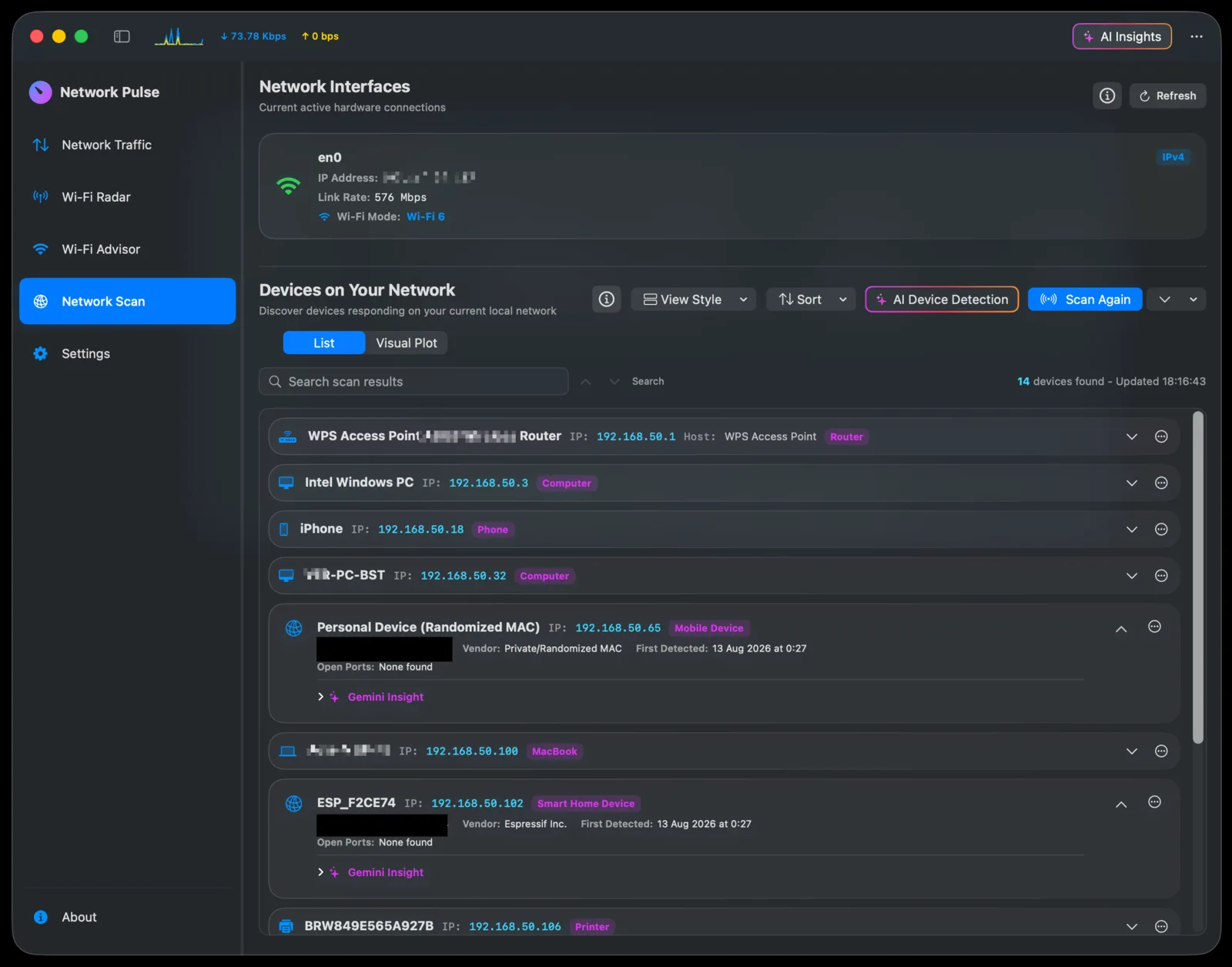Viewport: 1232px width, 967px height.
Task: Switch to the List view tab
Action: point(324,343)
